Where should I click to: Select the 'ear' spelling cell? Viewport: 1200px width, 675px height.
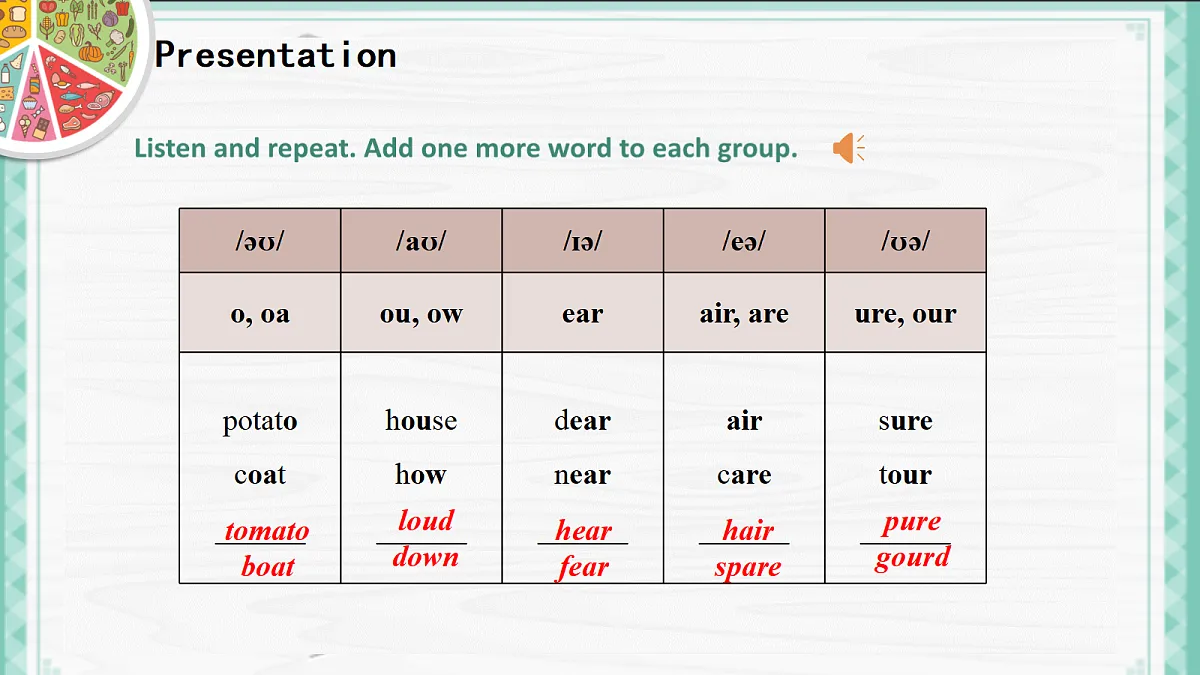tap(583, 313)
